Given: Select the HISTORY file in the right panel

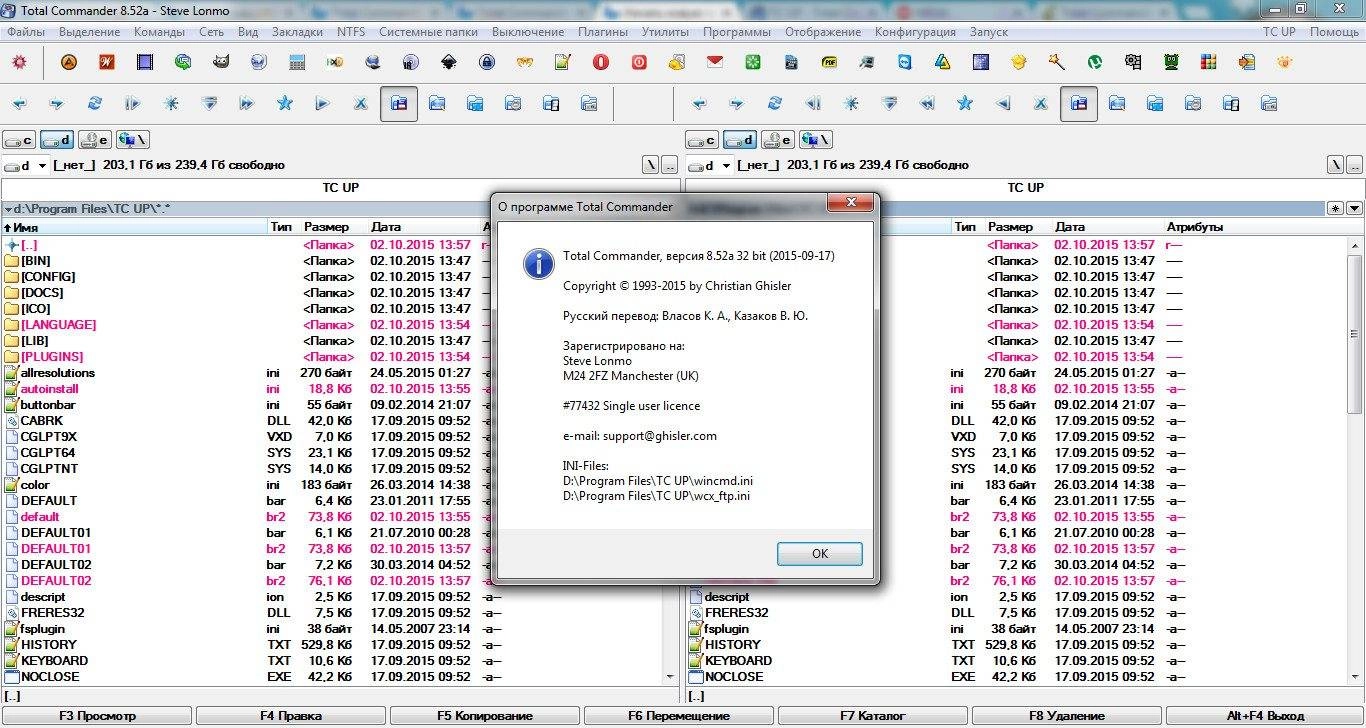Looking at the screenshot, I should [x=733, y=645].
